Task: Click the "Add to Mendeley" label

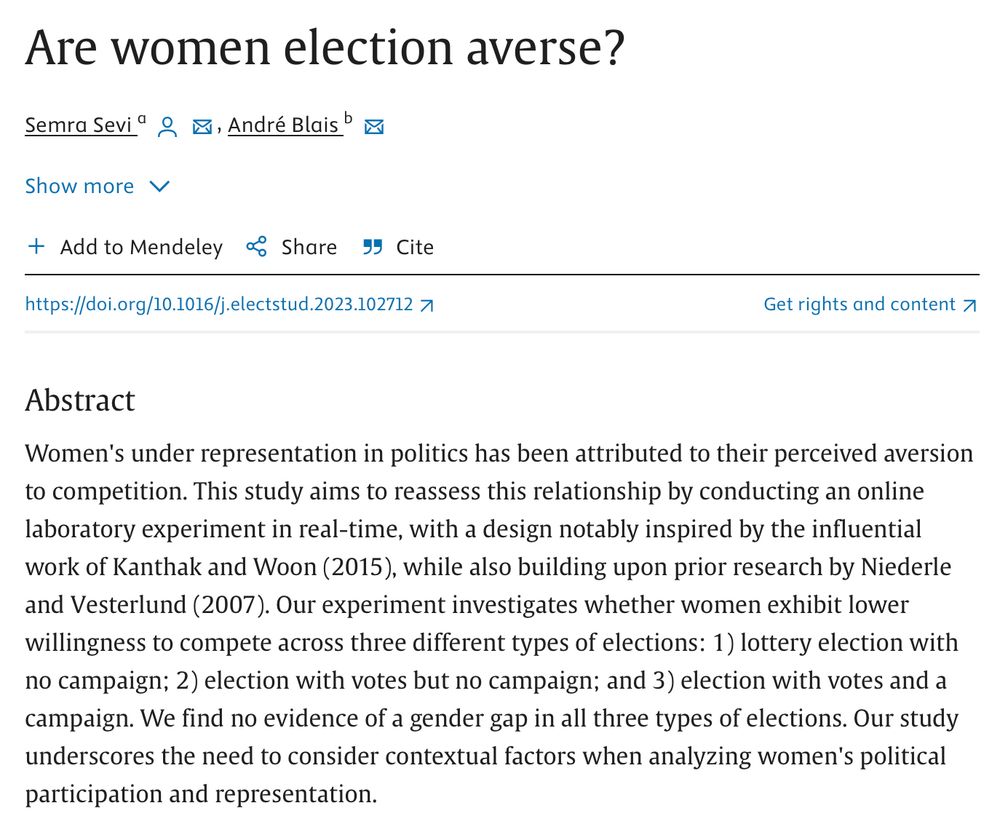Action: pyautogui.click(x=141, y=247)
